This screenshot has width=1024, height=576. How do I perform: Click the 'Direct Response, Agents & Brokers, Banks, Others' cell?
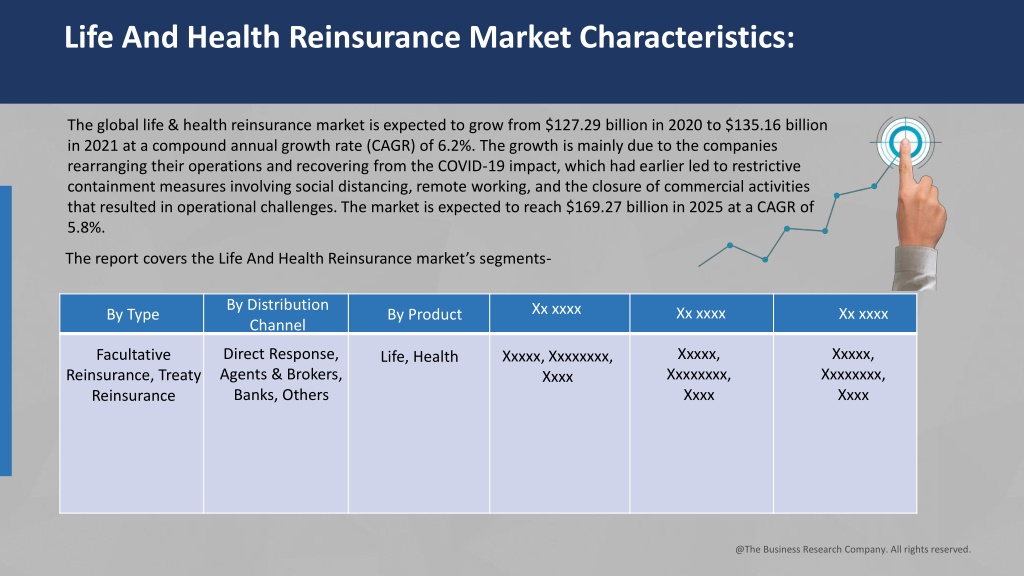tap(276, 423)
